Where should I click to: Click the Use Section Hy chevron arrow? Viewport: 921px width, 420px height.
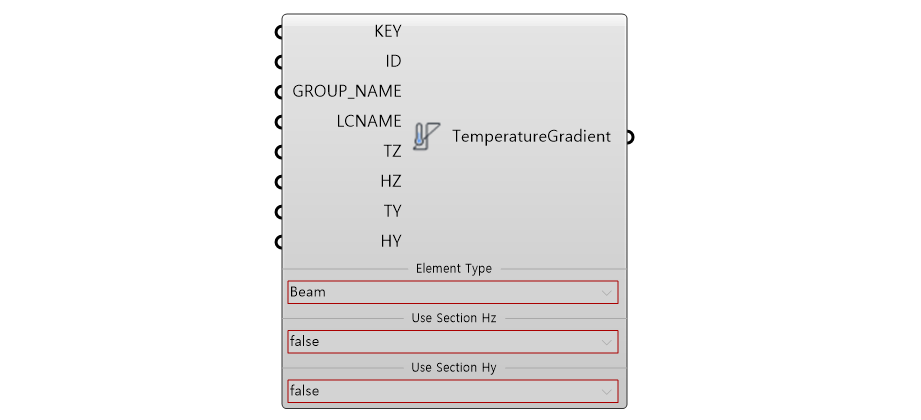tap(607, 391)
